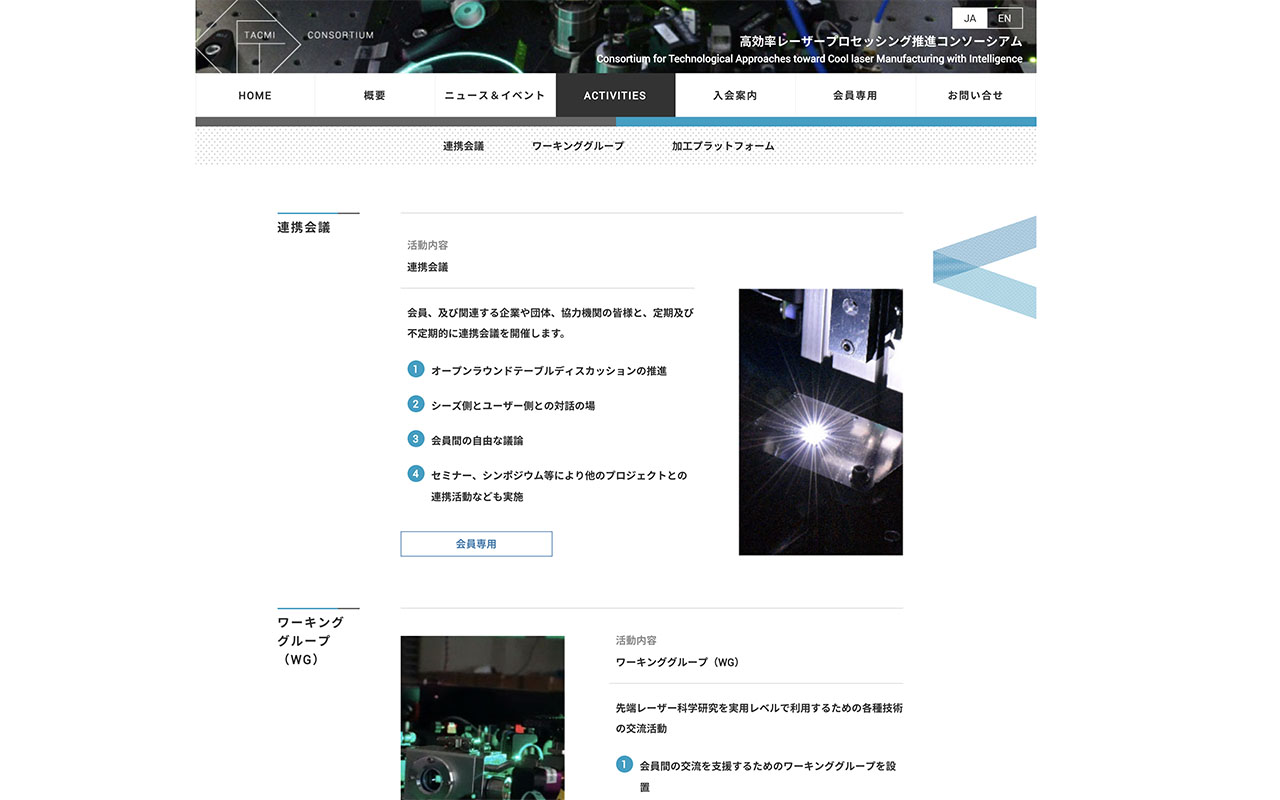
Task: Open the お問い合せ menu item
Action: 975,96
